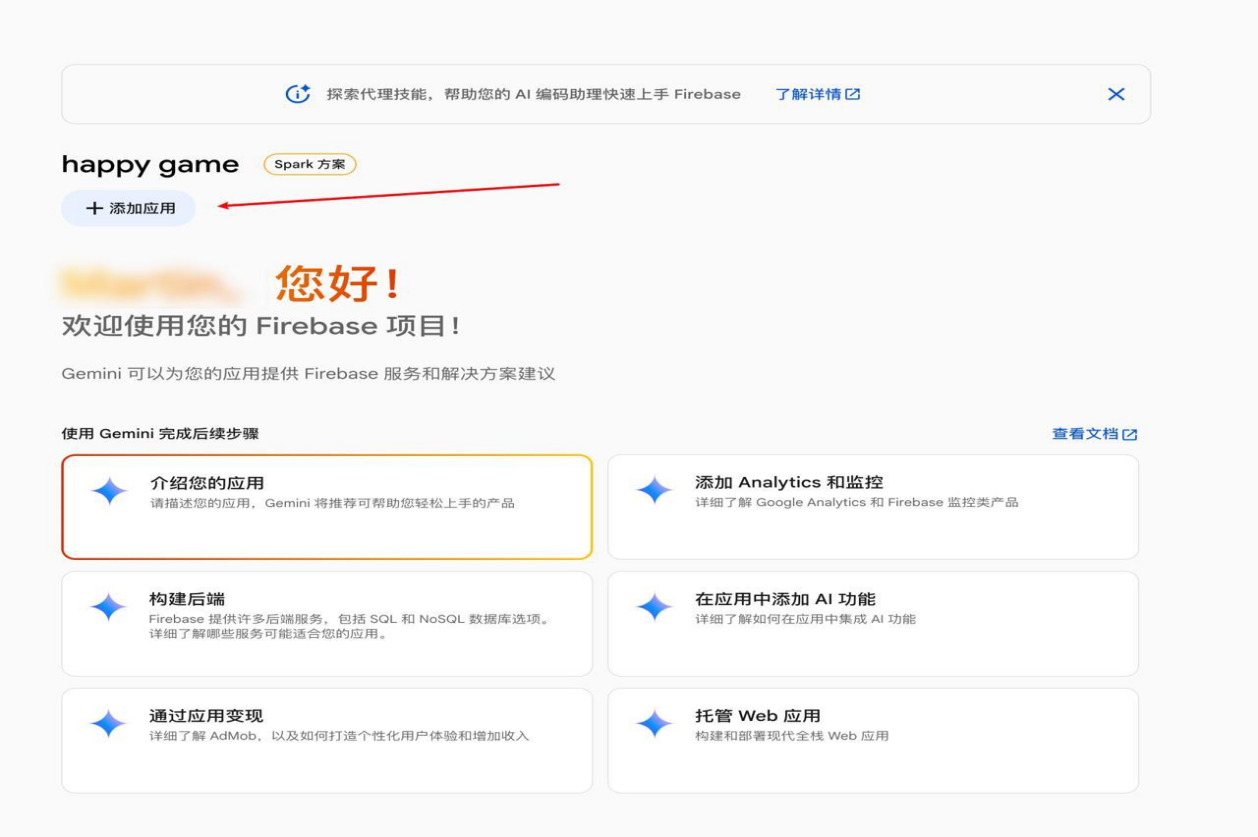The image size is (1258, 837).
Task: Click the 构建和部署现代全栈 Web 应用 text
Action: coord(792,736)
